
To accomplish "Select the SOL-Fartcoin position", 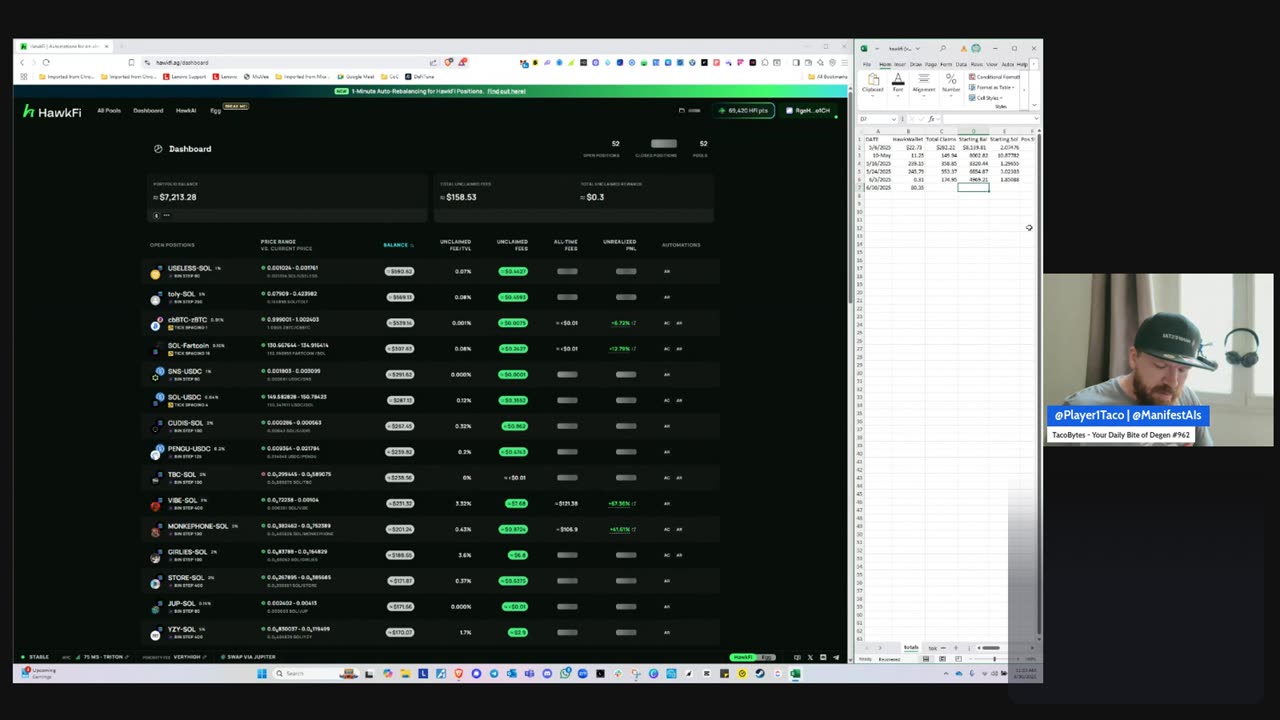I will point(430,349).
